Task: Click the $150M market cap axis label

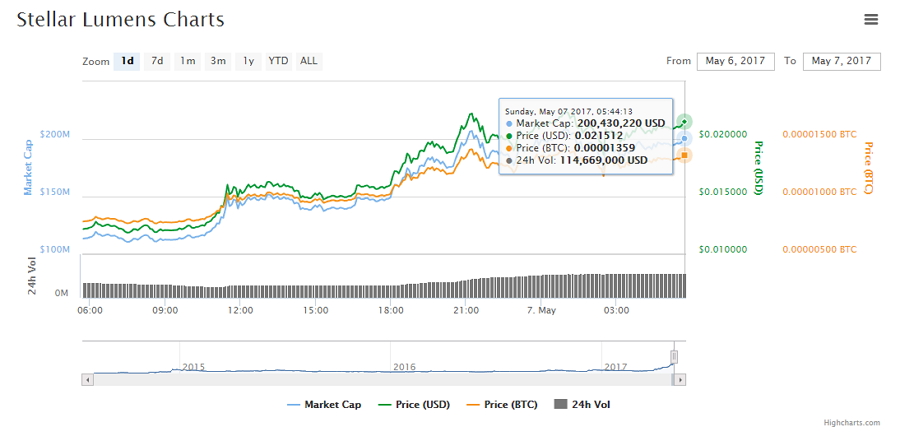Action: tap(55, 192)
